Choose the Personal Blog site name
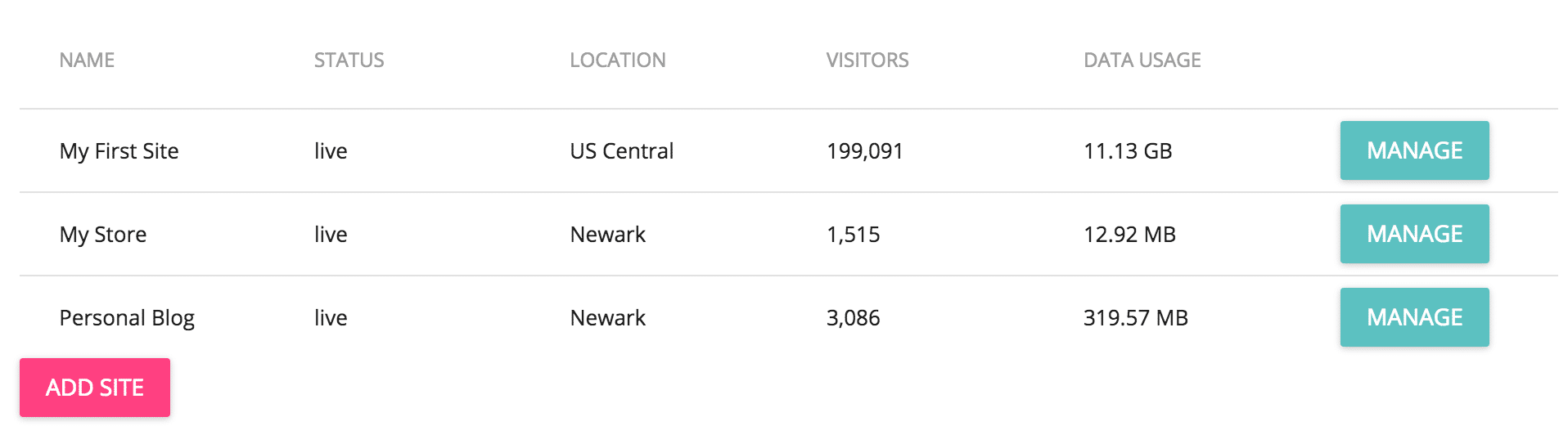 point(127,318)
